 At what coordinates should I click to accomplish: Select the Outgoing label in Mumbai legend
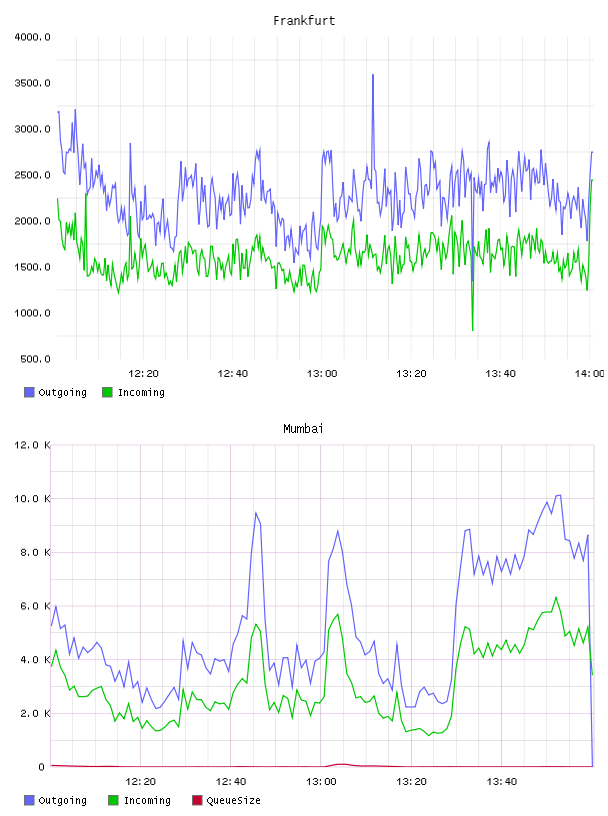pyautogui.click(x=62, y=800)
